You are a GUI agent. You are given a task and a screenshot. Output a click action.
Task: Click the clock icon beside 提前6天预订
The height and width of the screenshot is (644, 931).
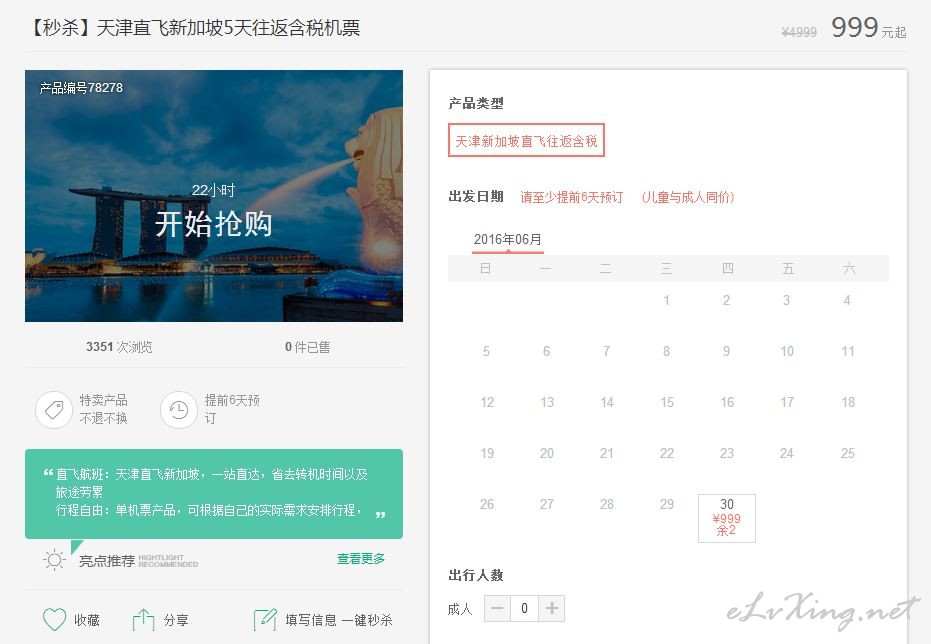pyautogui.click(x=179, y=410)
